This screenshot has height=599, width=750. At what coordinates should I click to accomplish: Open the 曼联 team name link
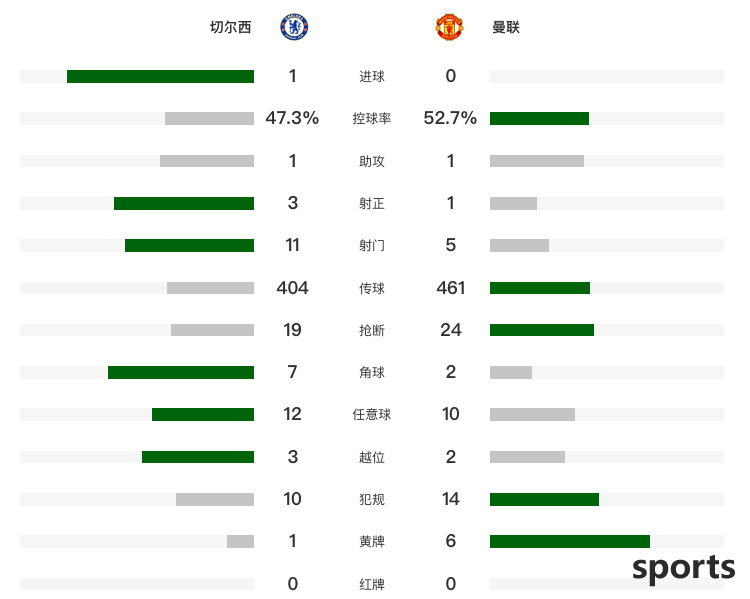[x=506, y=27]
